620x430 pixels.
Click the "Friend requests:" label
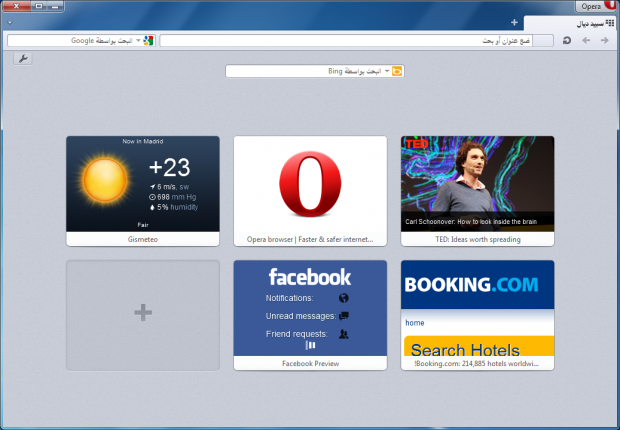(x=297, y=334)
